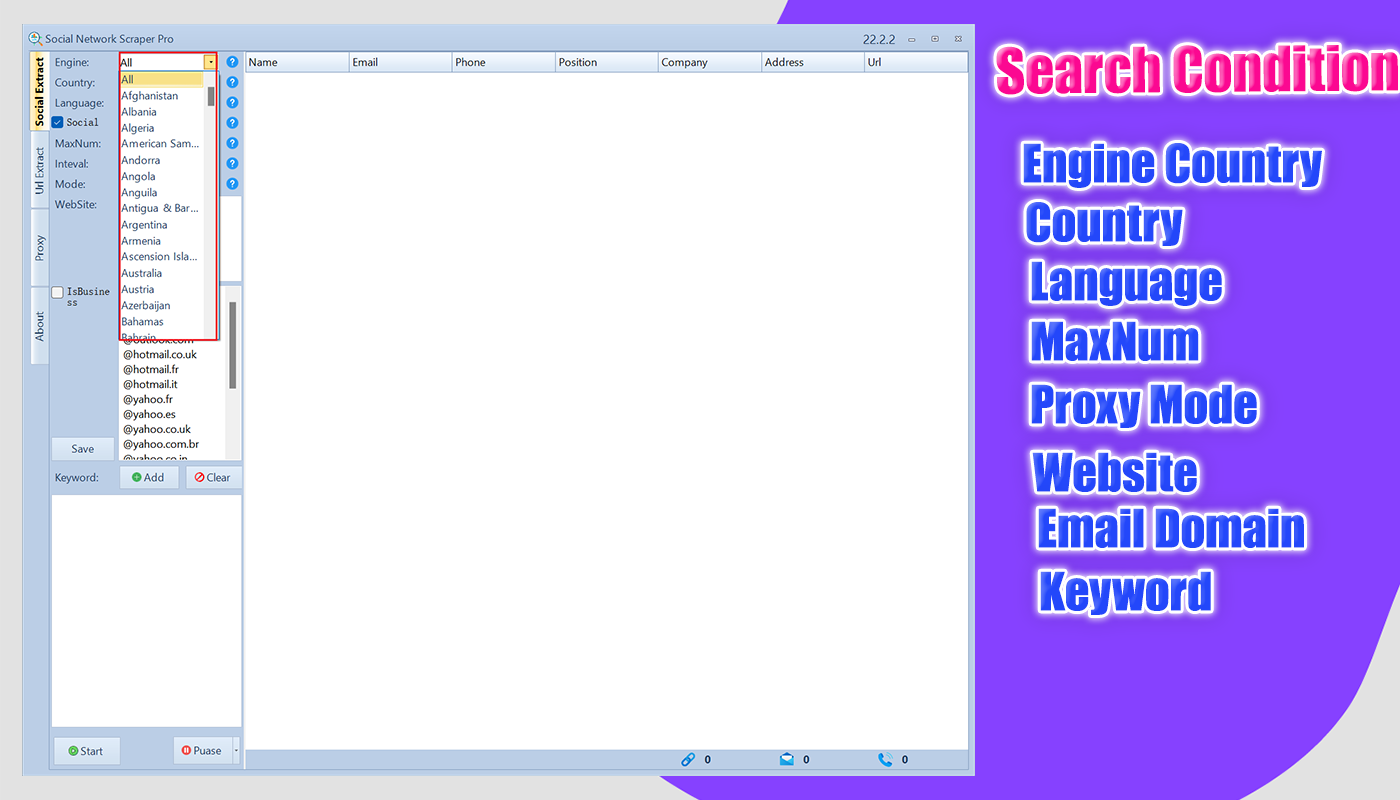This screenshot has width=1400, height=800.
Task: Select Azerbaijan in the dropdown list
Action: pyautogui.click(x=161, y=305)
